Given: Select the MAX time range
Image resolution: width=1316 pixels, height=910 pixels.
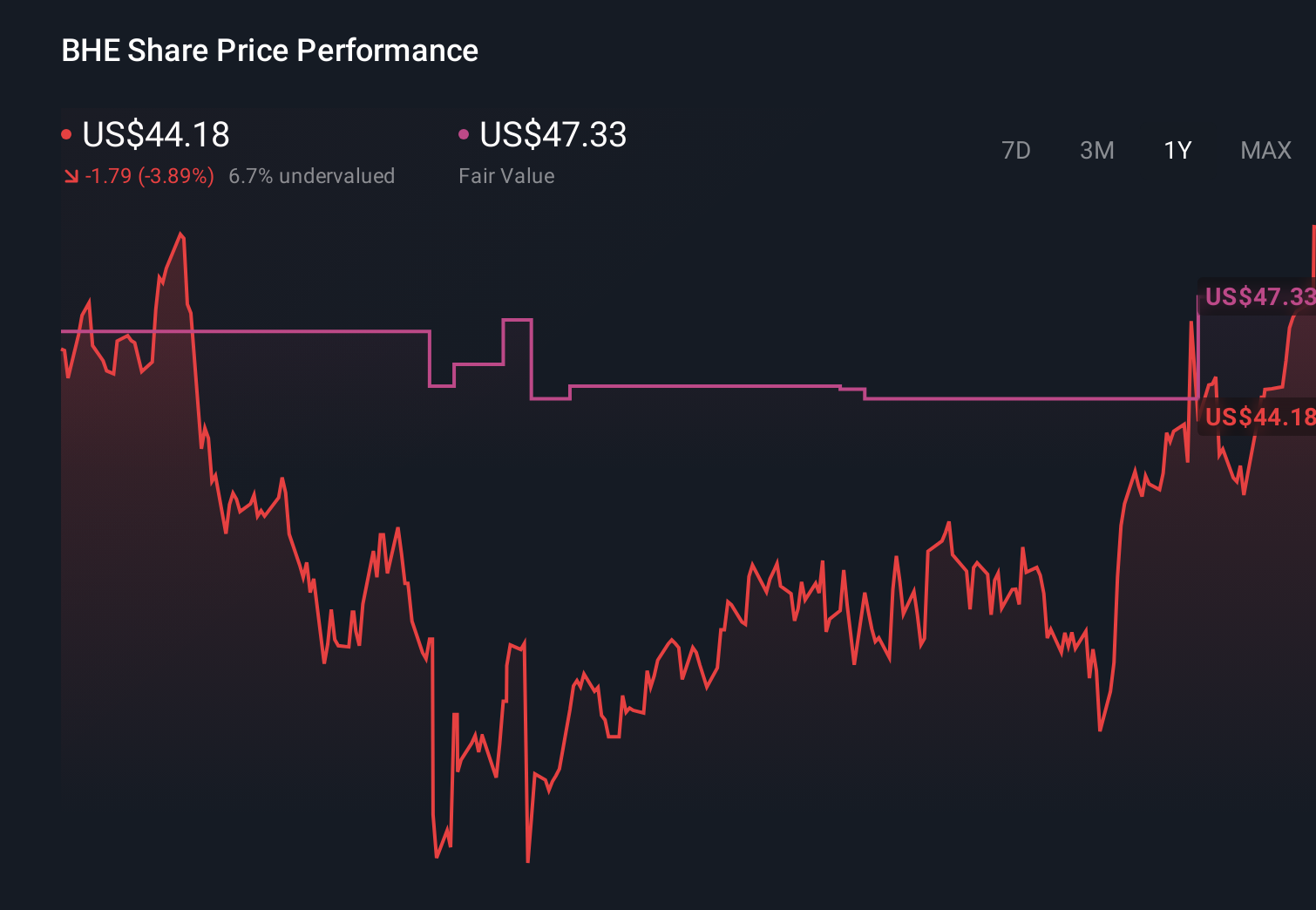Looking at the screenshot, I should [1265, 150].
